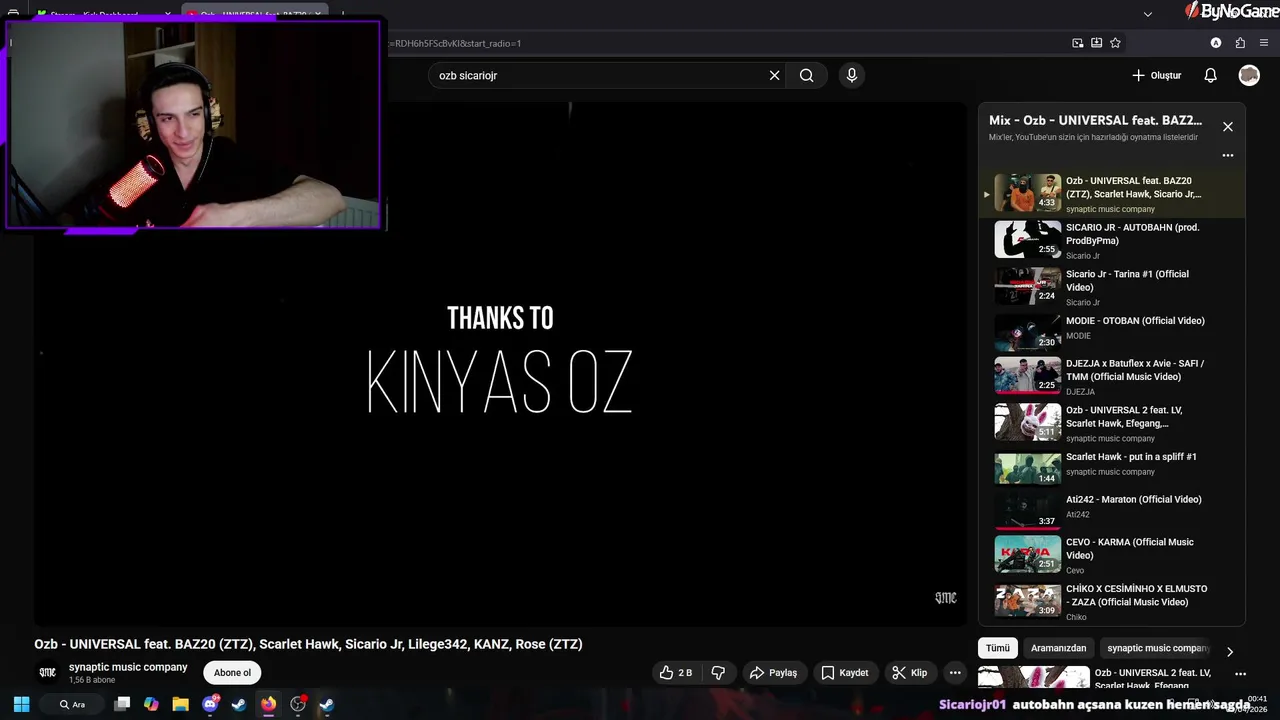The width and height of the screenshot is (1280, 720).
Task: Open the second Steam taskbar icon
Action: click(327, 704)
